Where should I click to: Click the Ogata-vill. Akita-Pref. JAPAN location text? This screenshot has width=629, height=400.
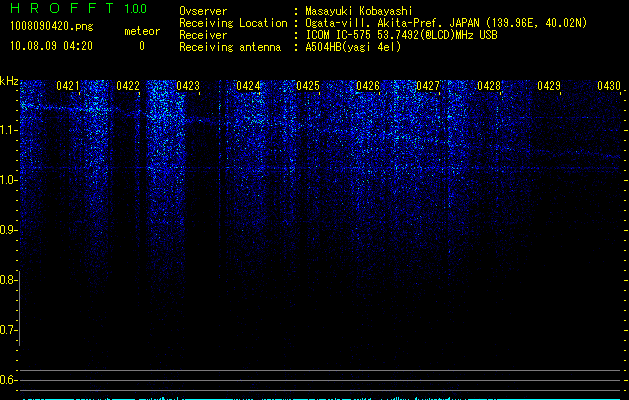point(446,23)
